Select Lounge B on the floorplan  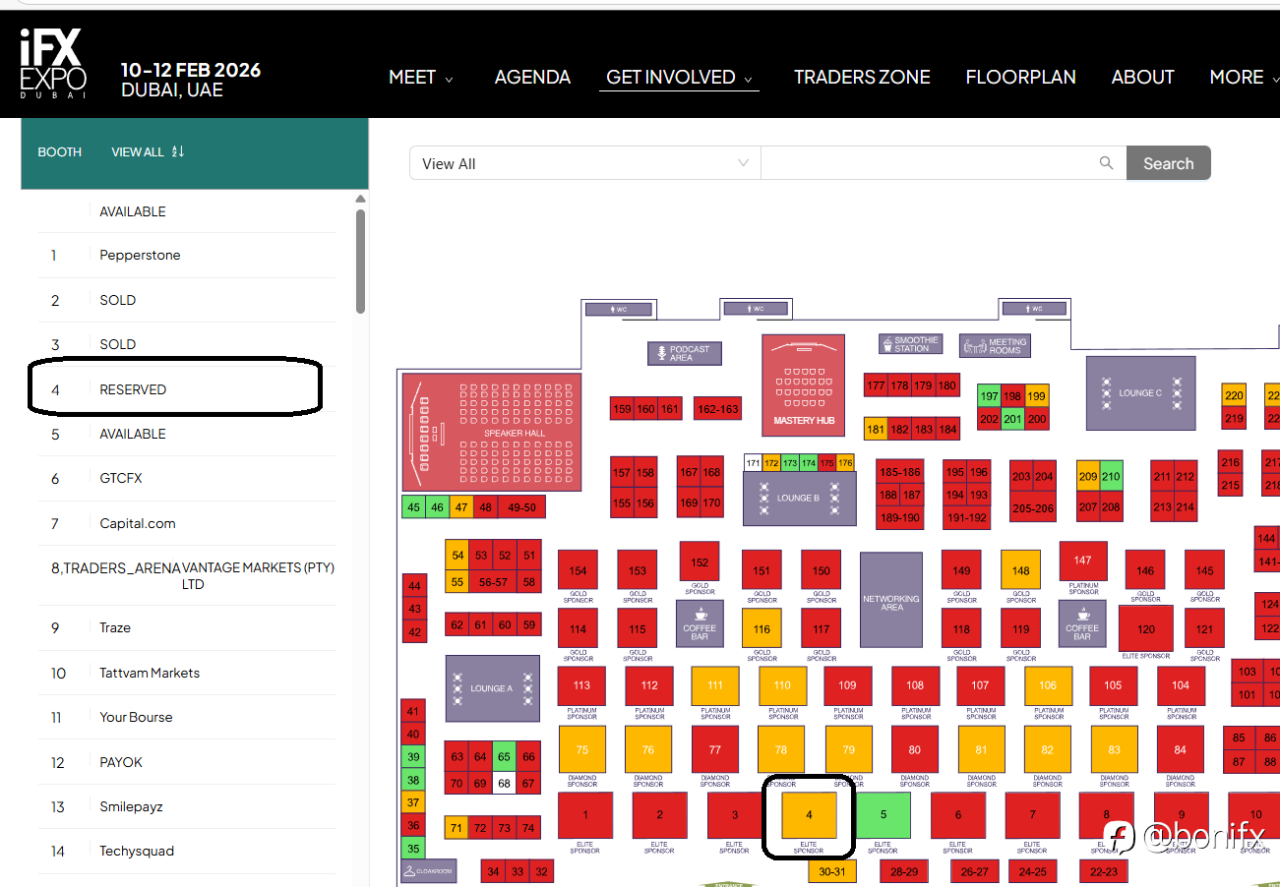[x=799, y=498]
